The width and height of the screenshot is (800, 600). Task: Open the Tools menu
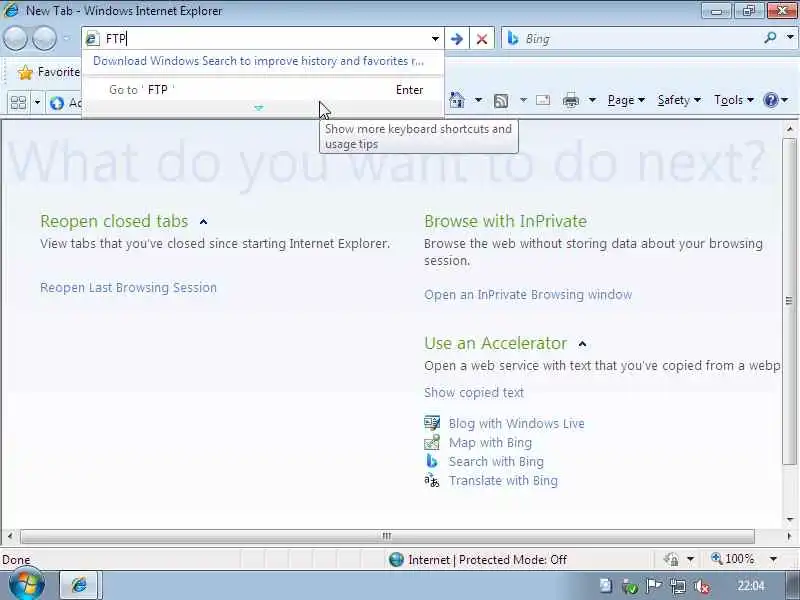coord(734,100)
